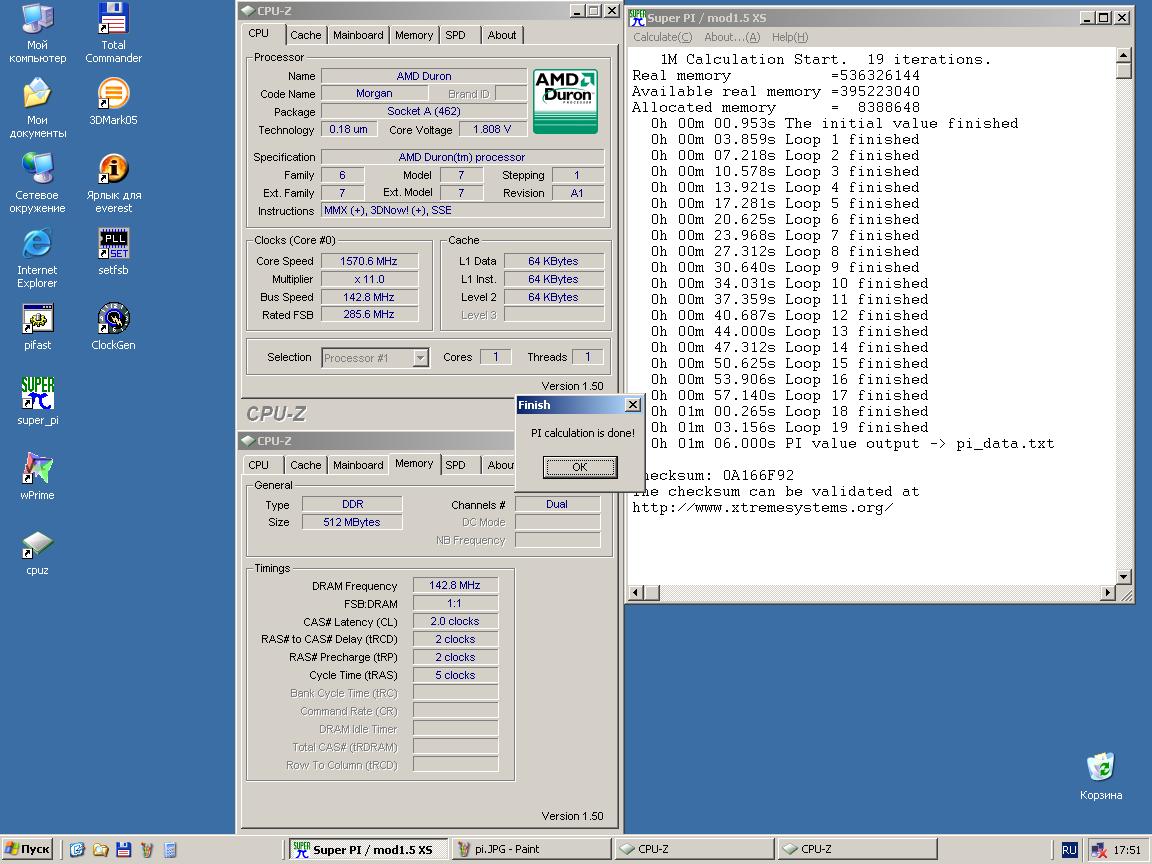The height and width of the screenshot is (864, 1152).
Task: Open Mainboard tab in top CPU-Z window
Action: pyautogui.click(x=358, y=35)
